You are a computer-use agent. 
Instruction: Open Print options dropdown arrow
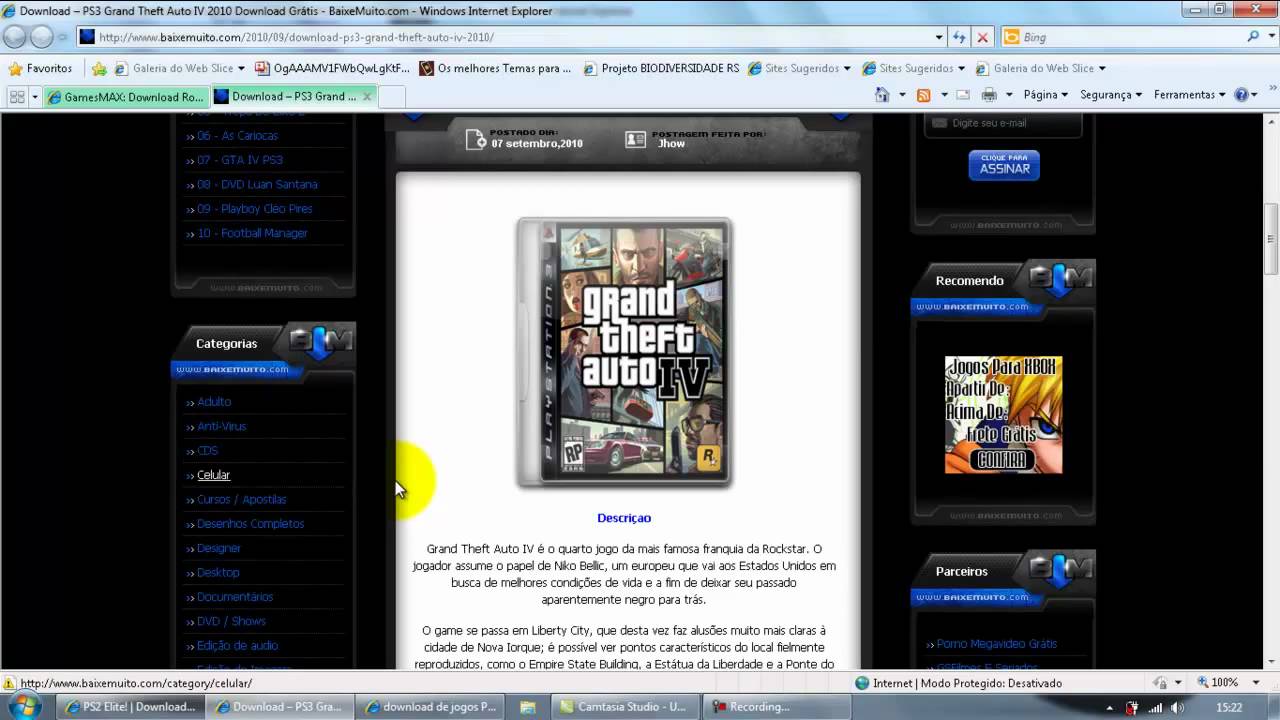1008,95
